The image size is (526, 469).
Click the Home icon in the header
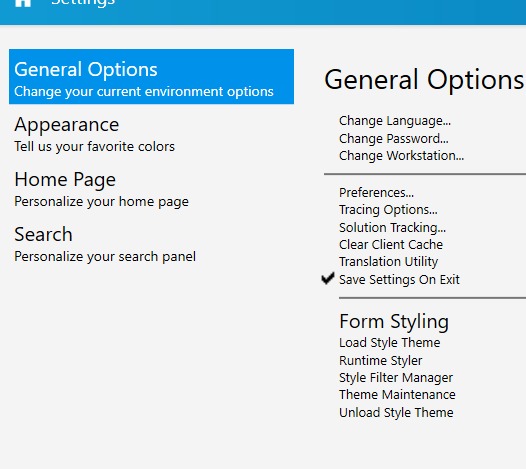coord(23,3)
